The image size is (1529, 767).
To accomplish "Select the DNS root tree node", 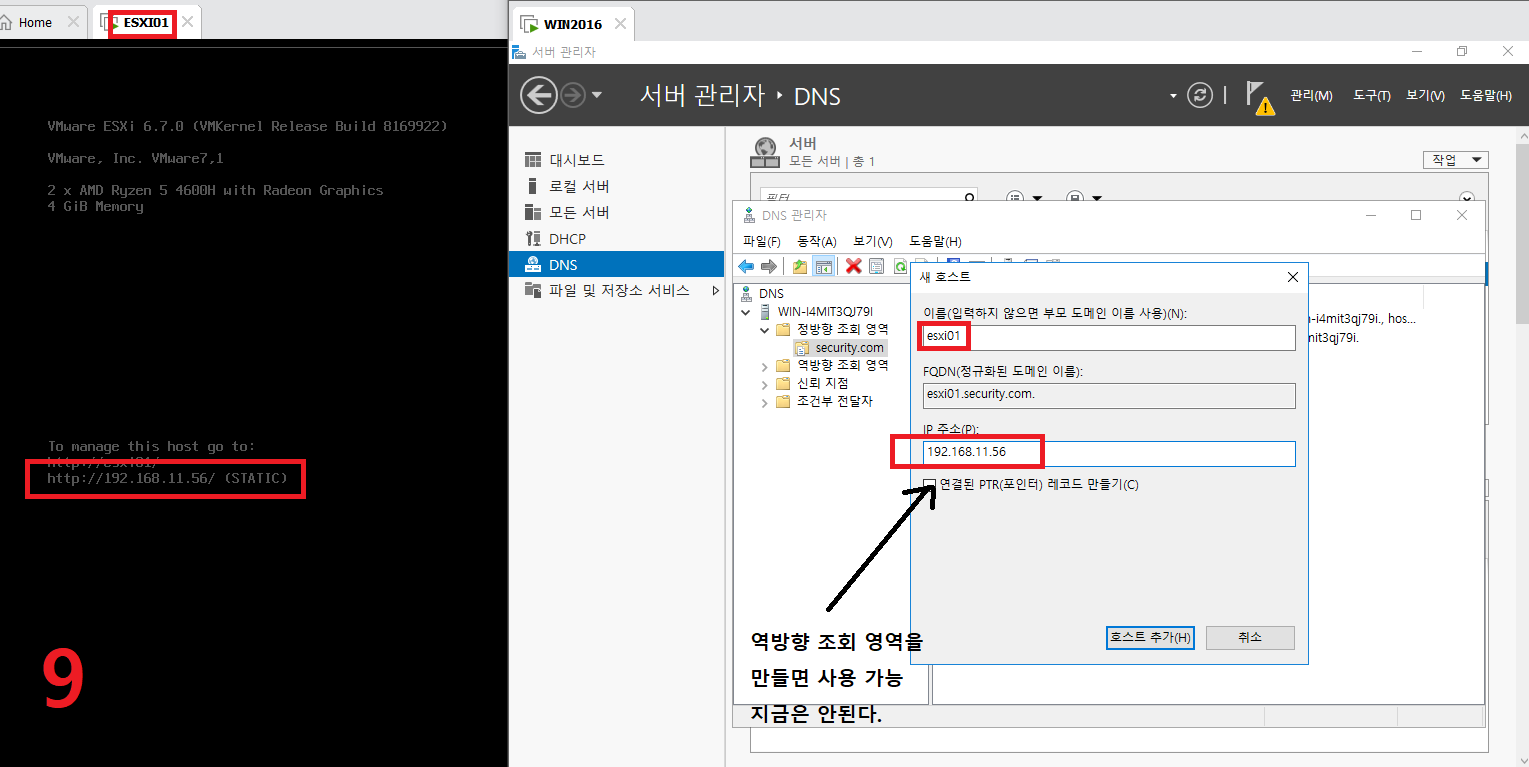I will [772, 294].
